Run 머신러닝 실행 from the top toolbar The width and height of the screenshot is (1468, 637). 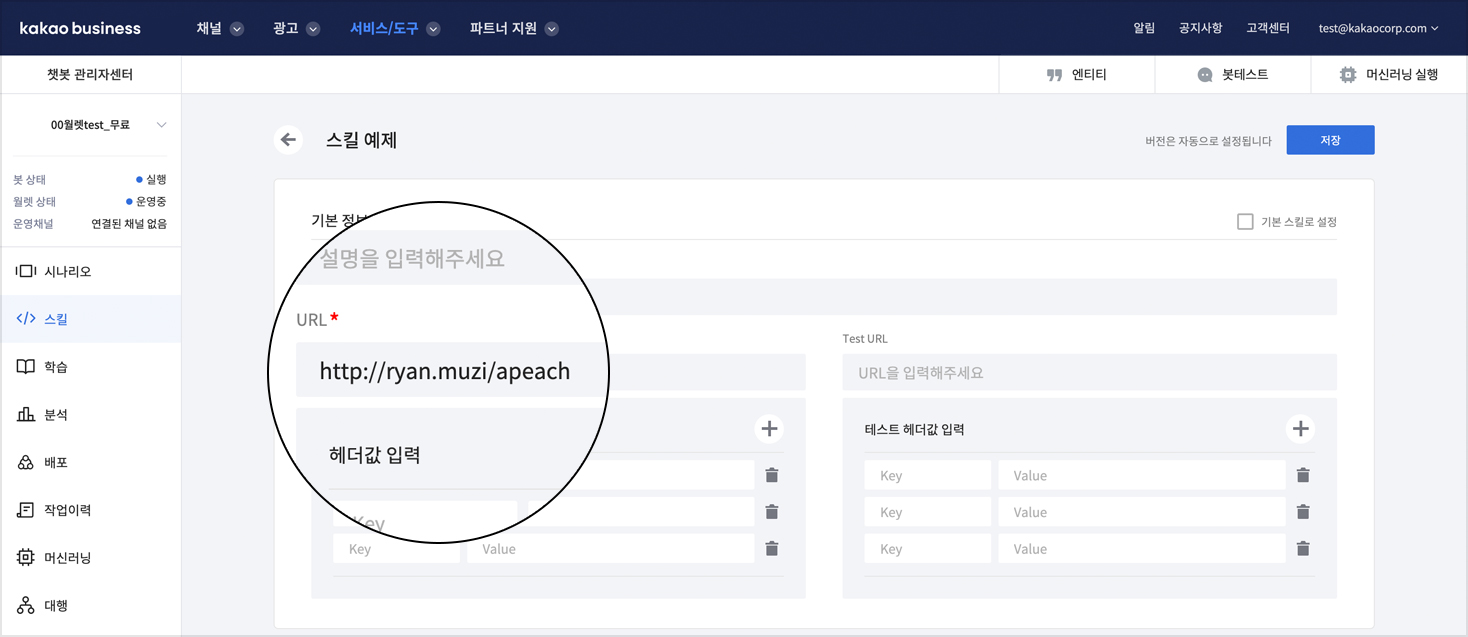pyautogui.click(x=1389, y=75)
